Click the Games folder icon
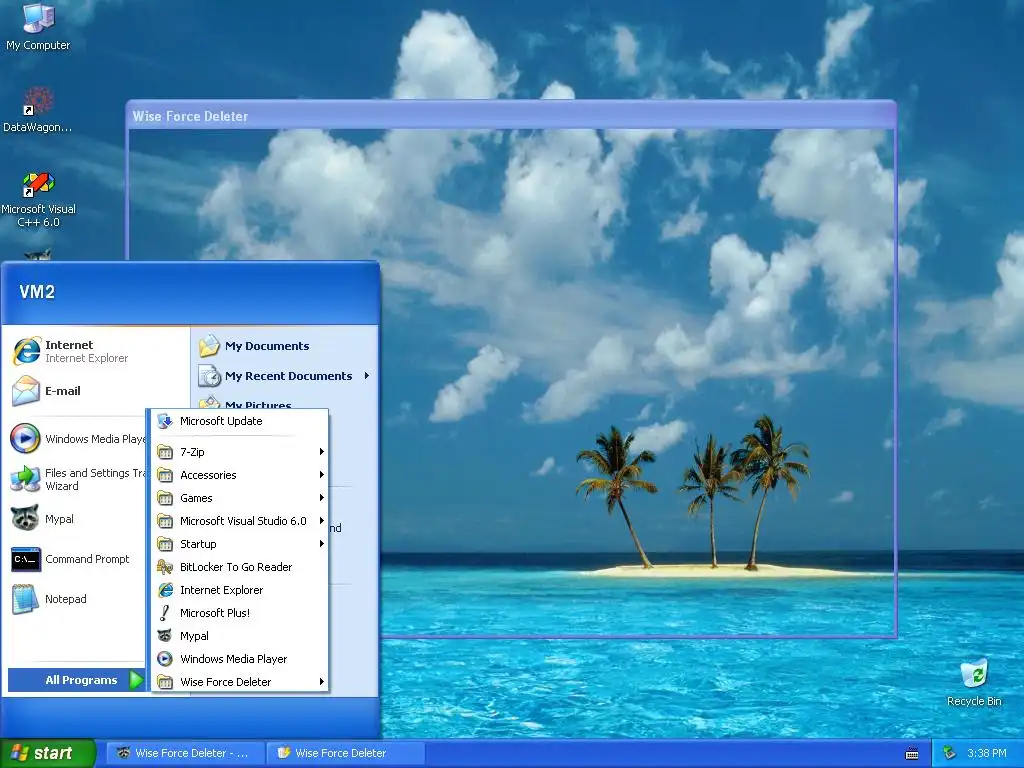Screen dimensions: 1024x768 point(166,498)
